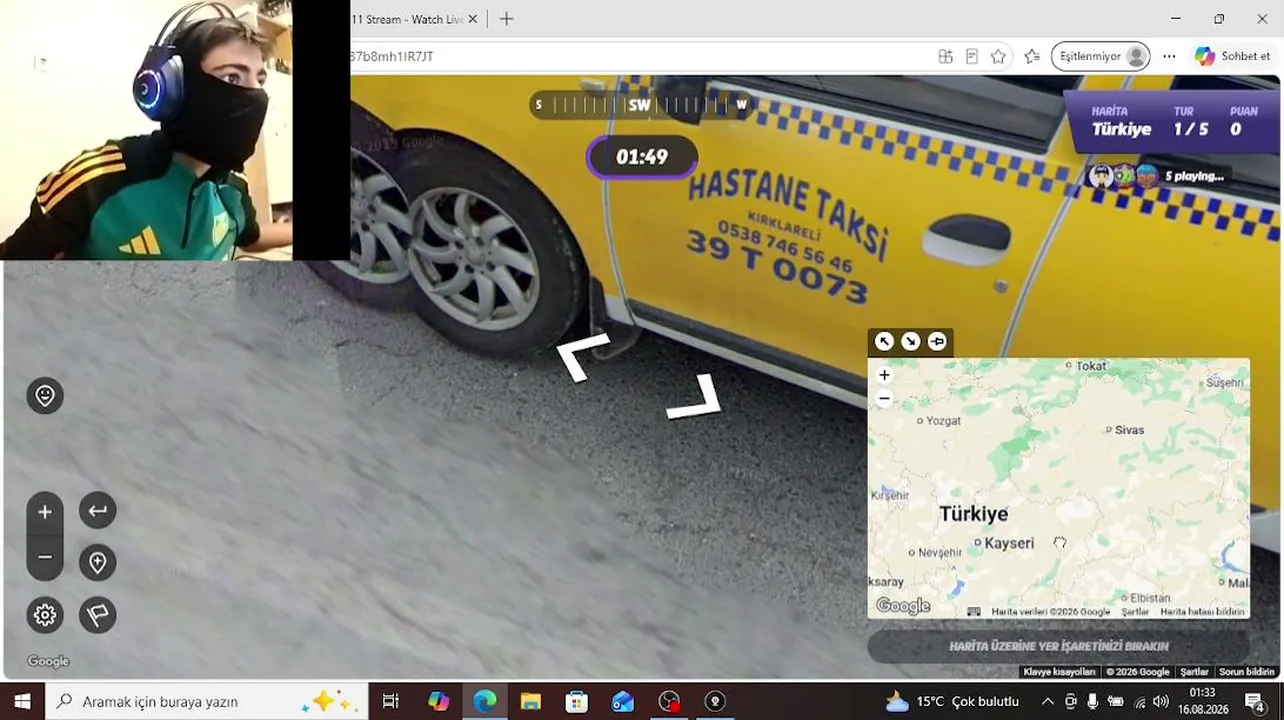Open the volume control in system tray

(x=1160, y=701)
